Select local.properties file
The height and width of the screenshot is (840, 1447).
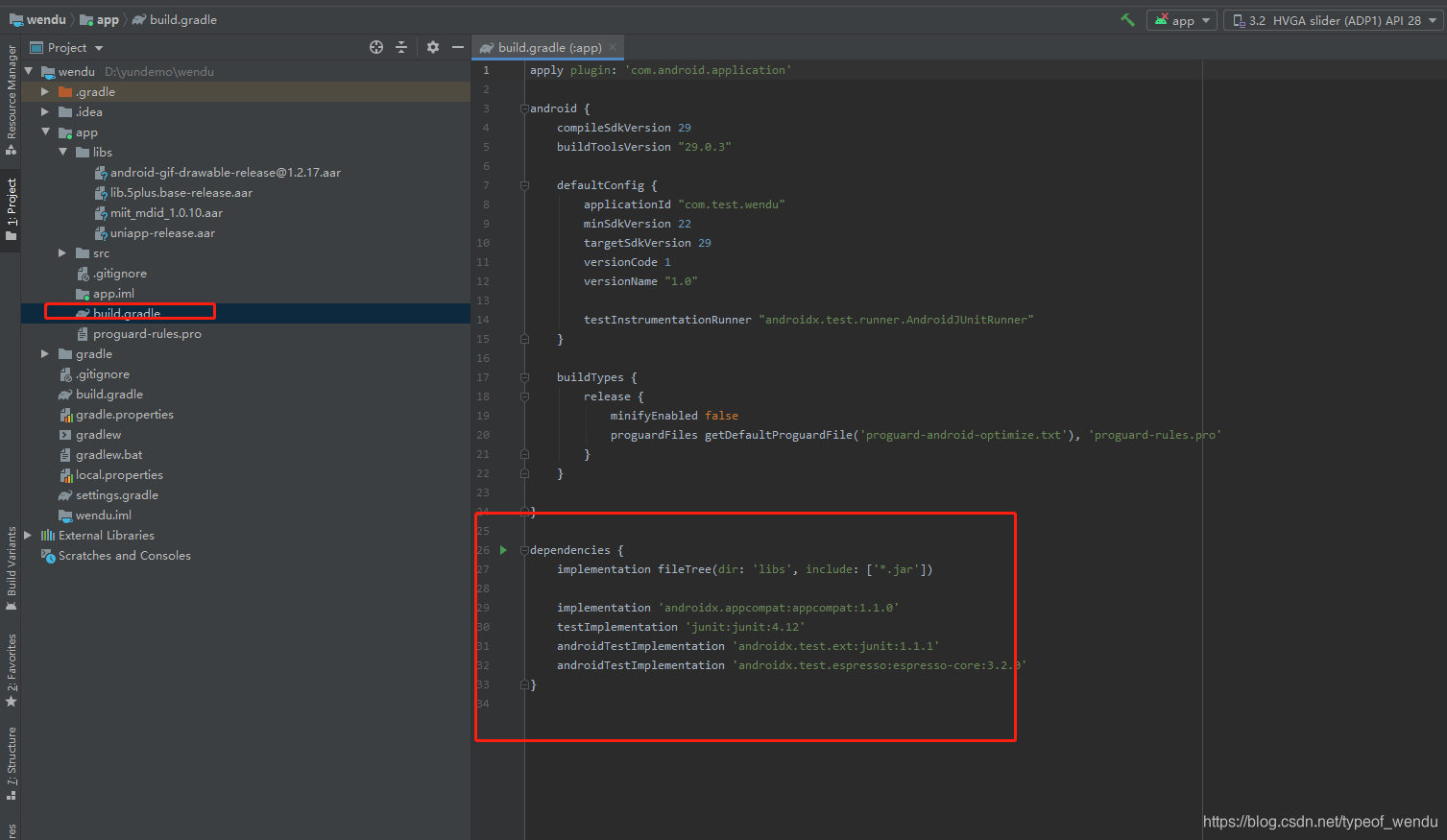(119, 475)
